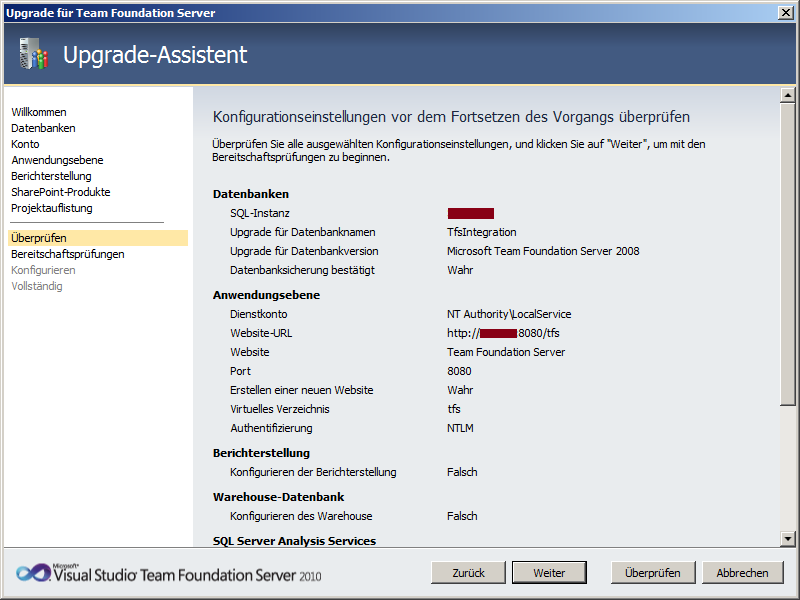Click the Warehouse-Datenbank section heading

point(279,497)
